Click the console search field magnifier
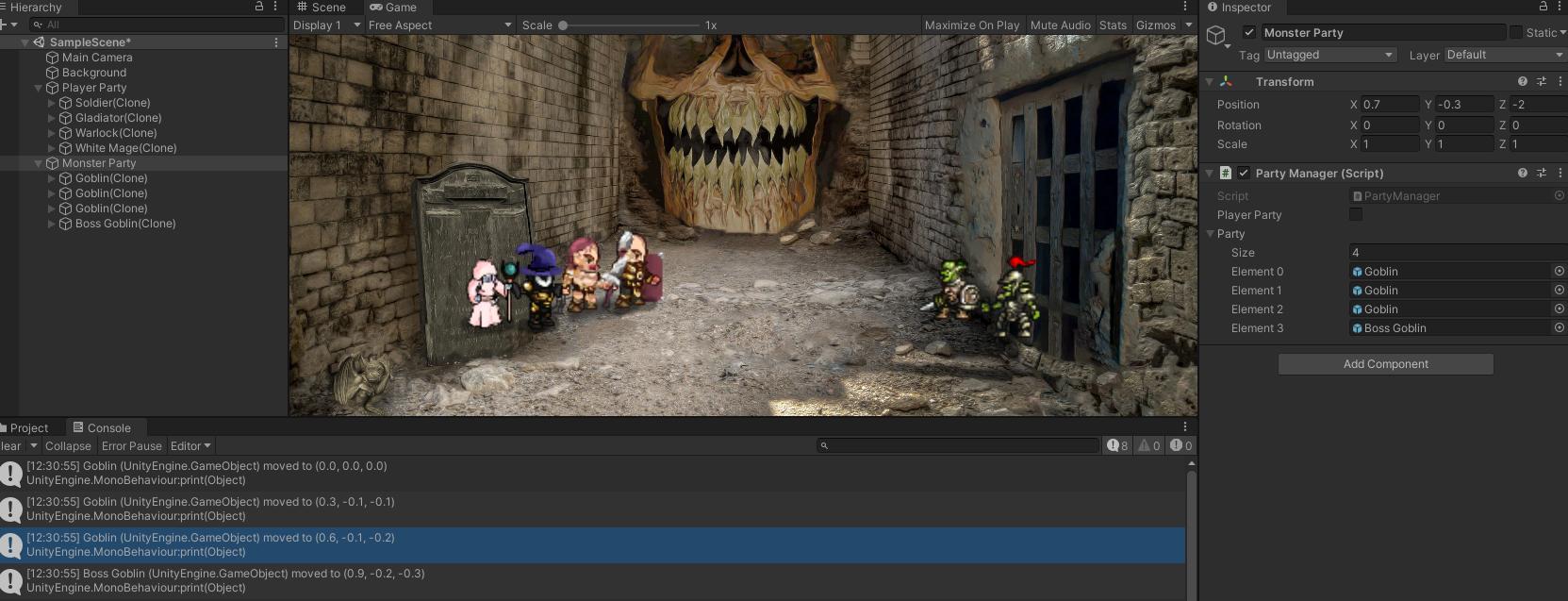 pos(824,446)
